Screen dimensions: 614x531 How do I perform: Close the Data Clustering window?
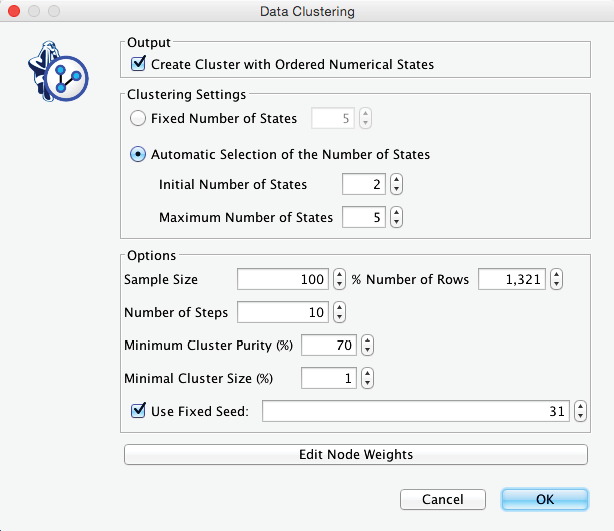14,12
